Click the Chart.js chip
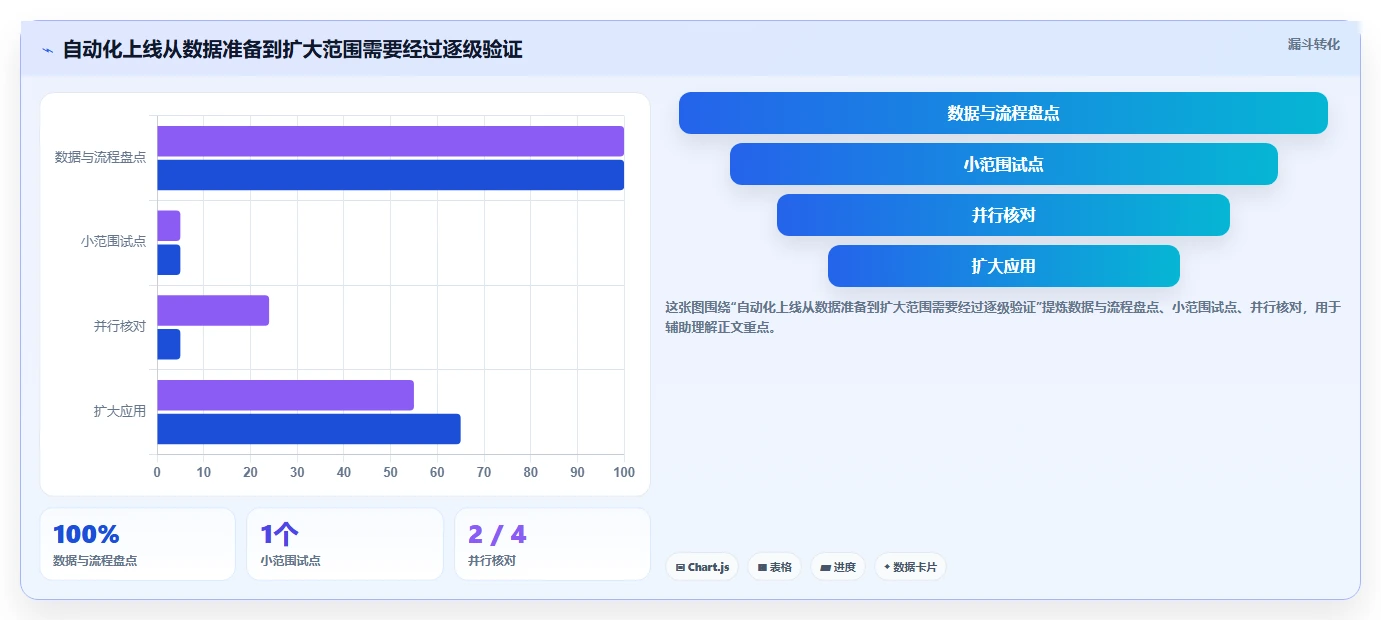The height and width of the screenshot is (620, 1381). coord(702,567)
